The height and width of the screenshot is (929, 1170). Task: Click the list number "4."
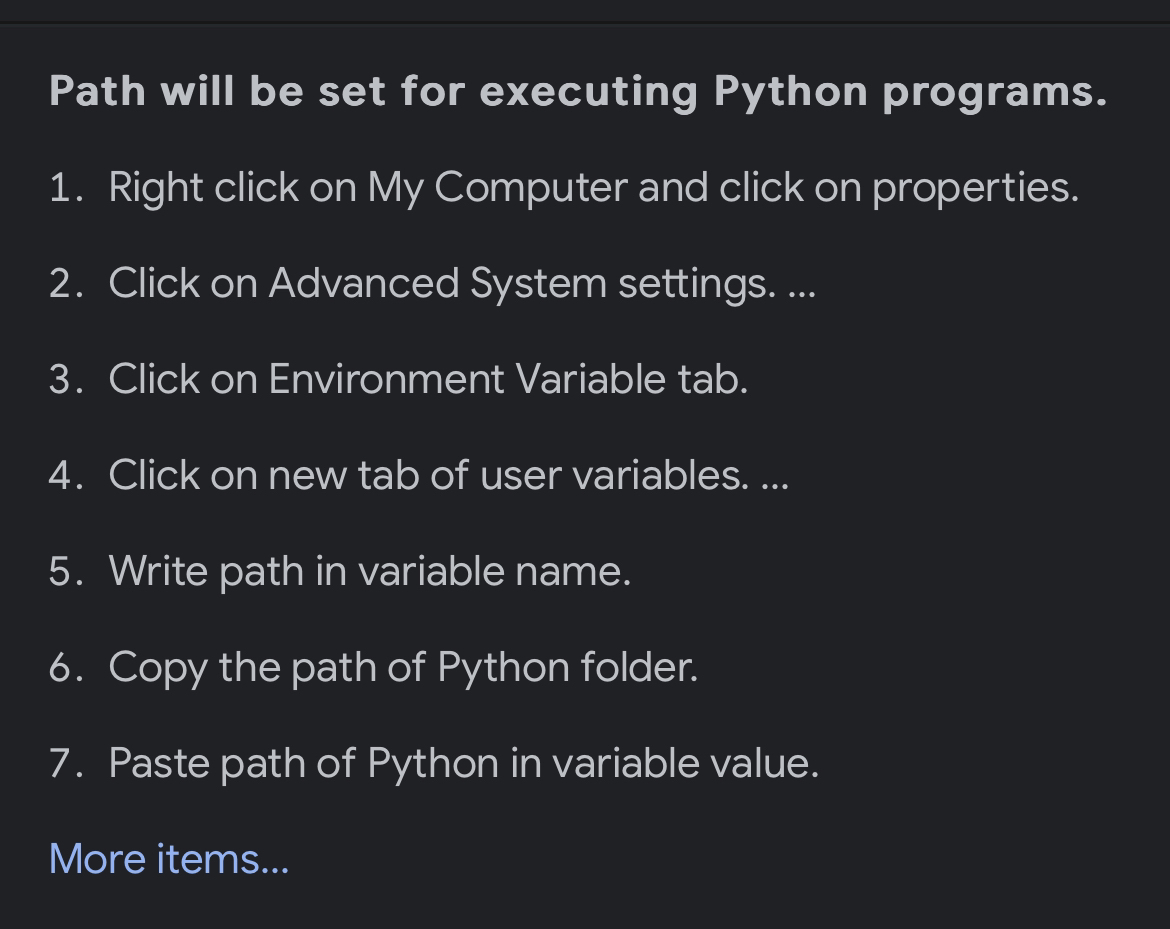(x=66, y=476)
